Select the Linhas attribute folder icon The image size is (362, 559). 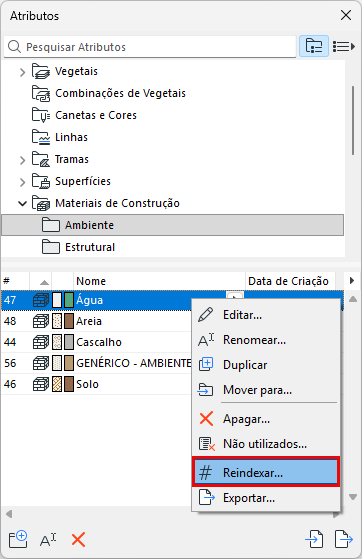point(40,137)
